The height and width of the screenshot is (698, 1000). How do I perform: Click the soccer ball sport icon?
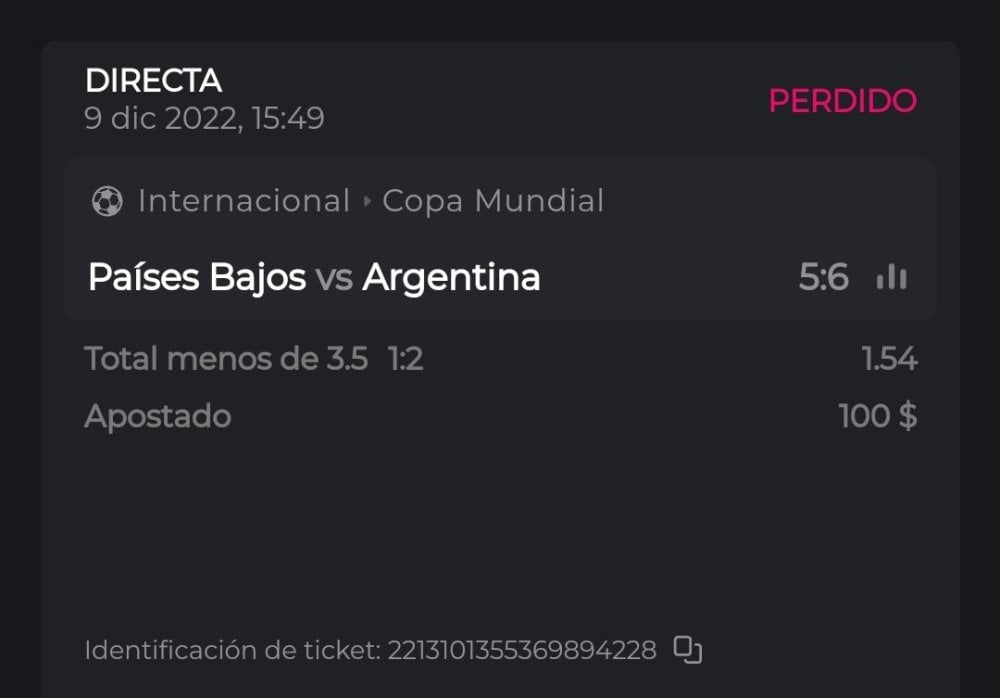pyautogui.click(x=106, y=202)
